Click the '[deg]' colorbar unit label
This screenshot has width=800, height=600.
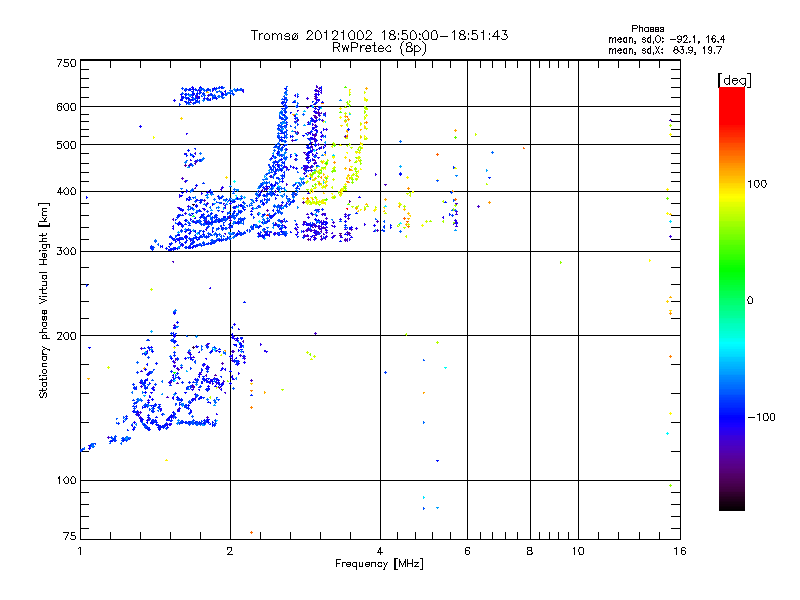[734, 80]
